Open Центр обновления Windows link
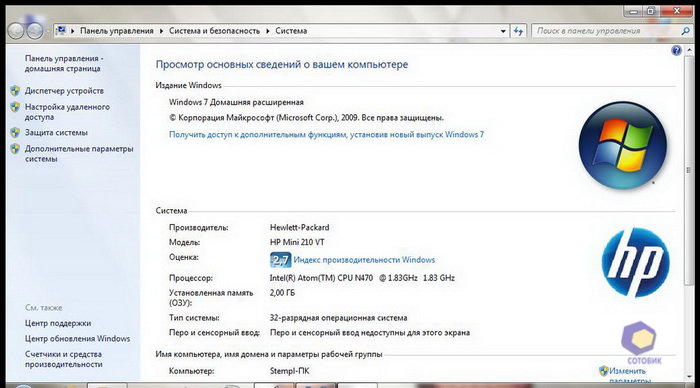The image size is (700, 388). pyautogui.click(x=78, y=339)
